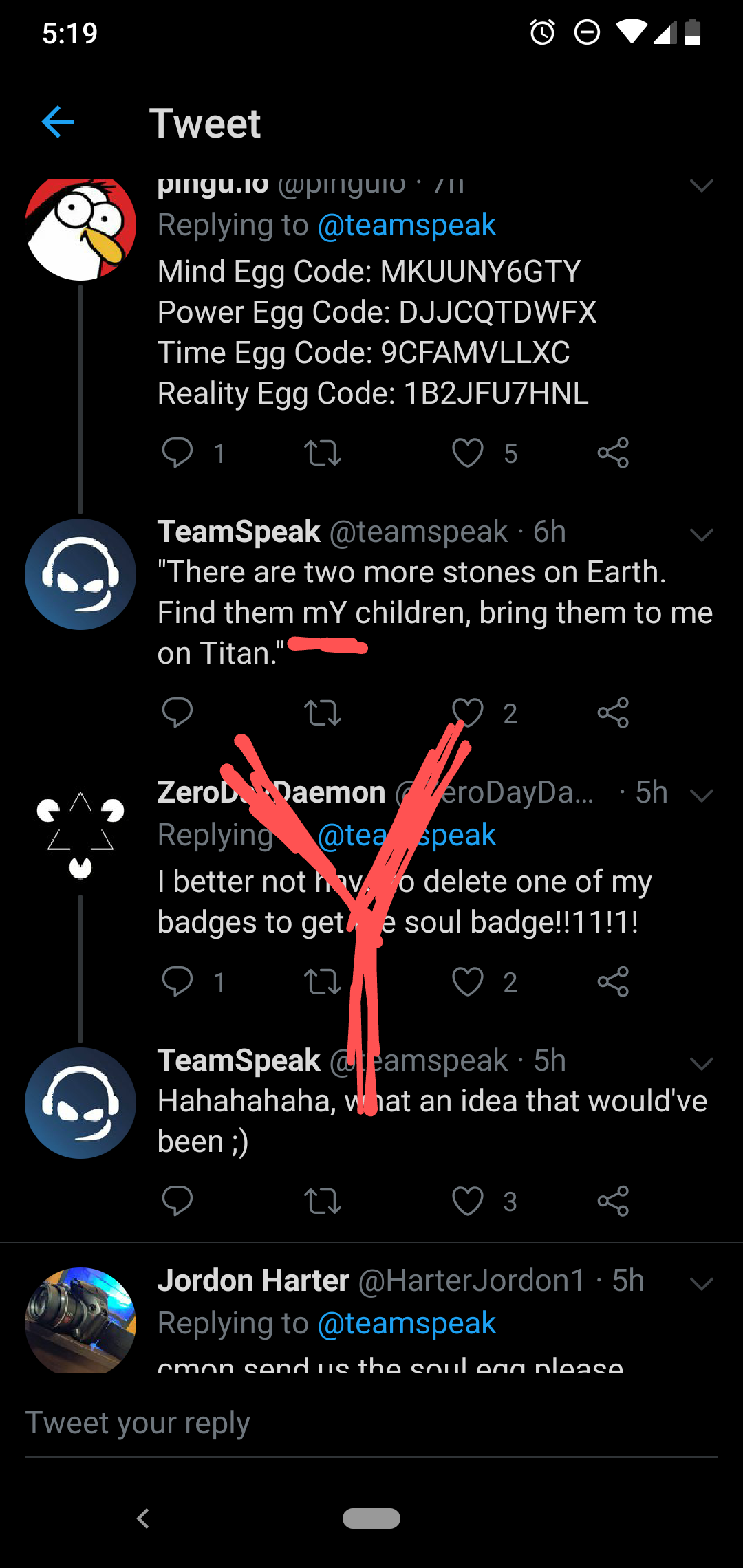The height and width of the screenshot is (1568, 743).
Task: Retweet TeamSpeak's "Hahahahaha" reply
Action: coord(323,1201)
